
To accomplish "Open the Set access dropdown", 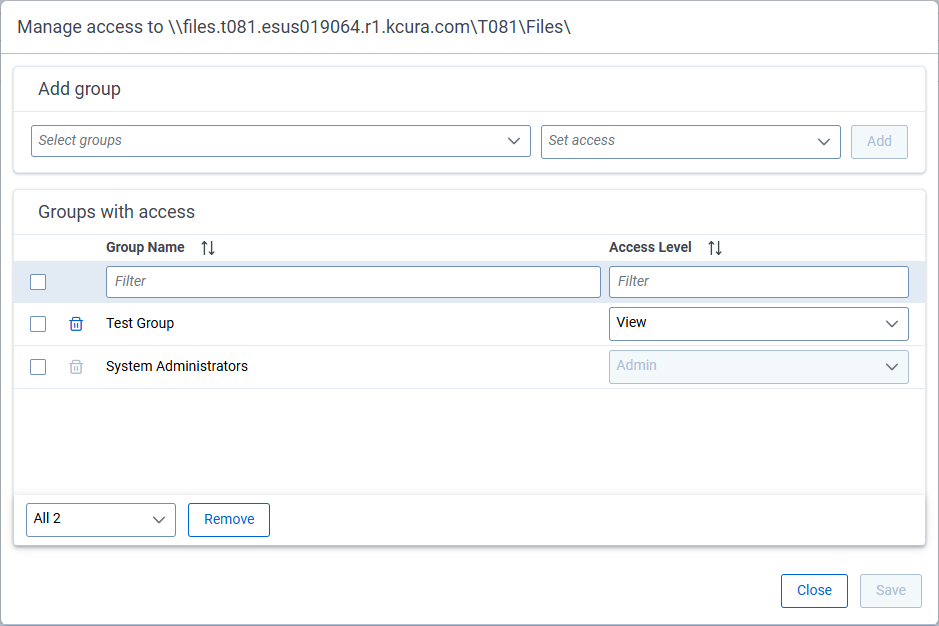I will pyautogui.click(x=690, y=141).
